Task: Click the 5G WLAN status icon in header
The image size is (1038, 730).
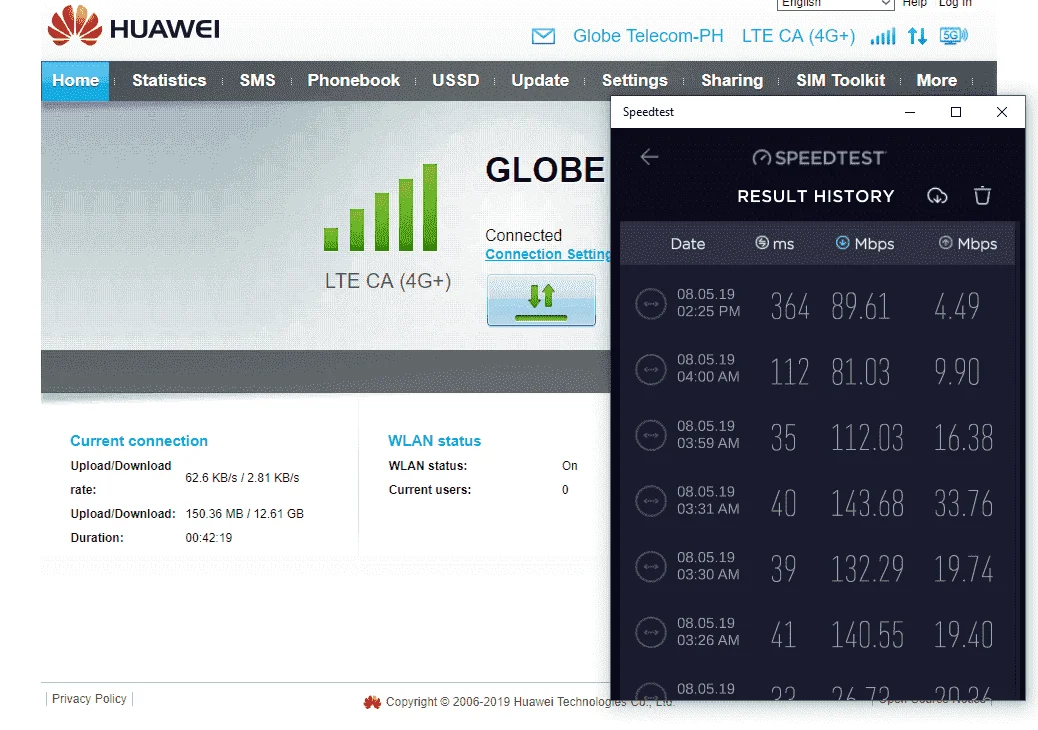Action: coord(953,36)
